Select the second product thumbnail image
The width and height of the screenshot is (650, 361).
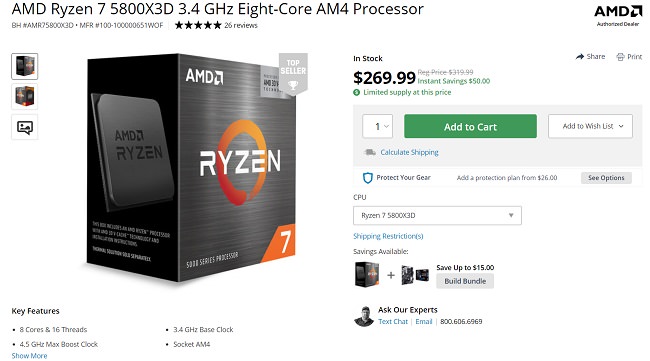tap(25, 97)
